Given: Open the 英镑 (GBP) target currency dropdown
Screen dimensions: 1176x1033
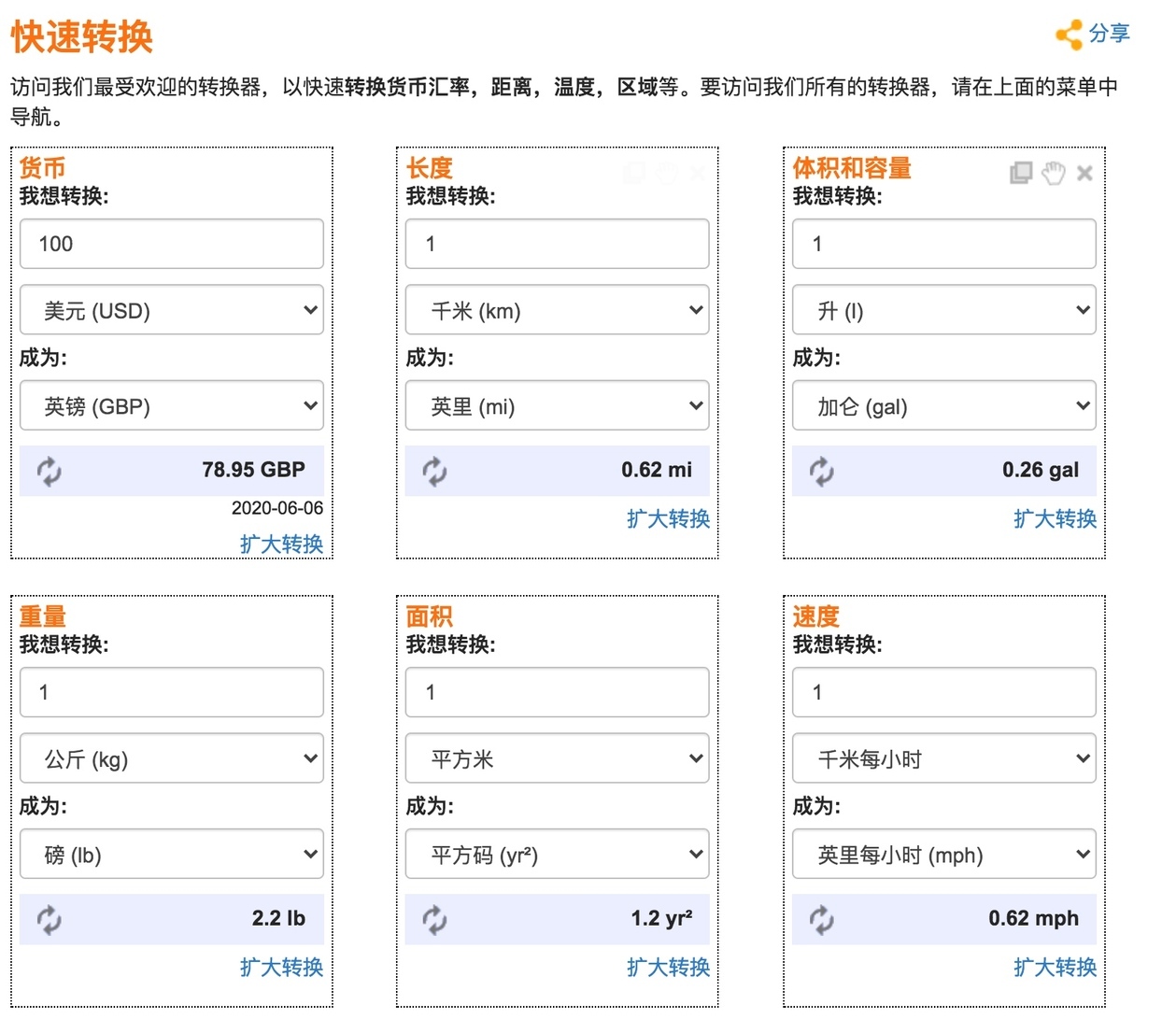Looking at the screenshot, I should coord(172,405).
